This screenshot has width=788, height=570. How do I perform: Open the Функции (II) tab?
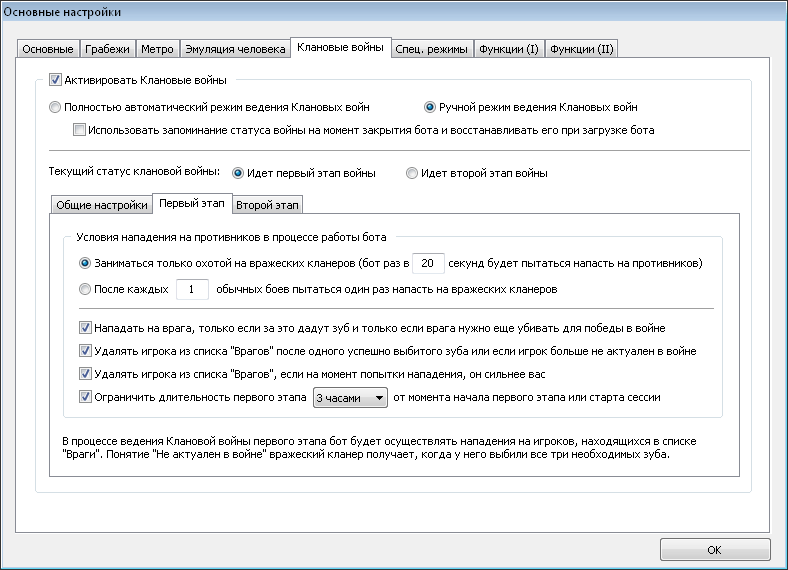click(581, 49)
